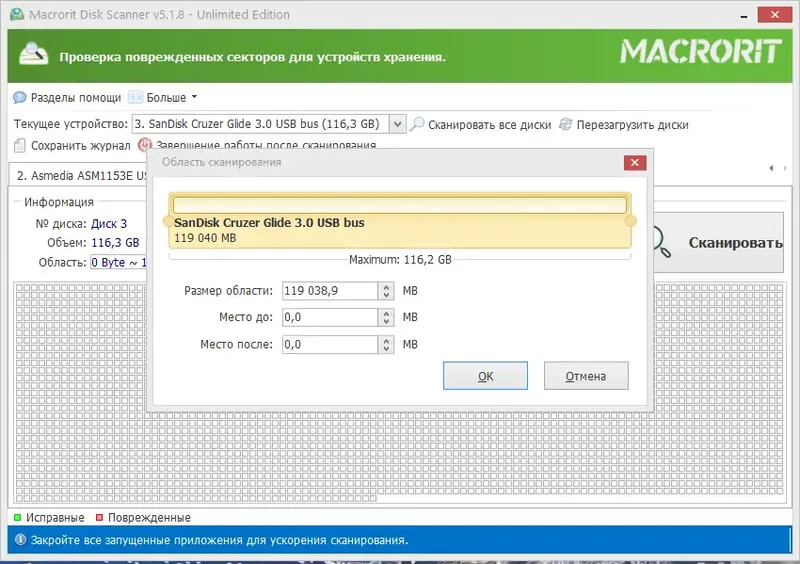800x564 pixels.
Task: Click Сканировать все диски magnifier icon
Action: pyautogui.click(x=417, y=124)
